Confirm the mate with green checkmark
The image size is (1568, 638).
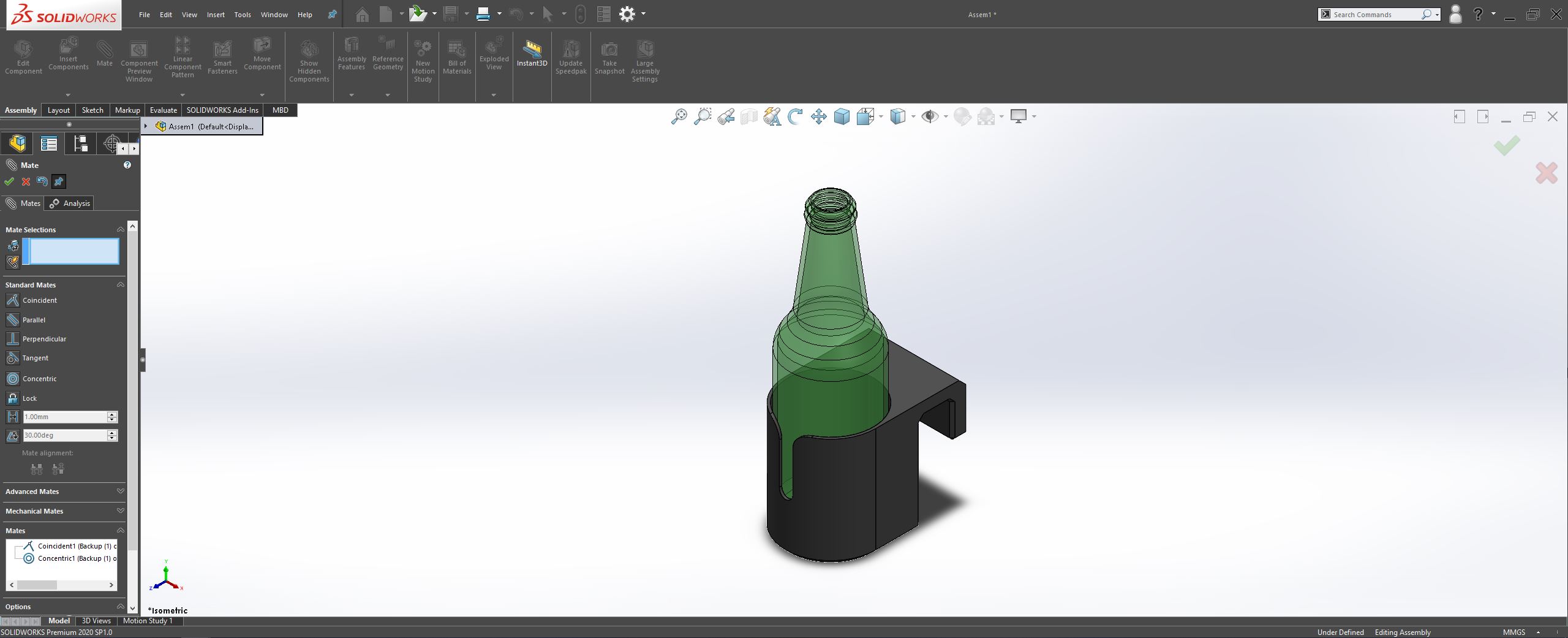click(9, 181)
